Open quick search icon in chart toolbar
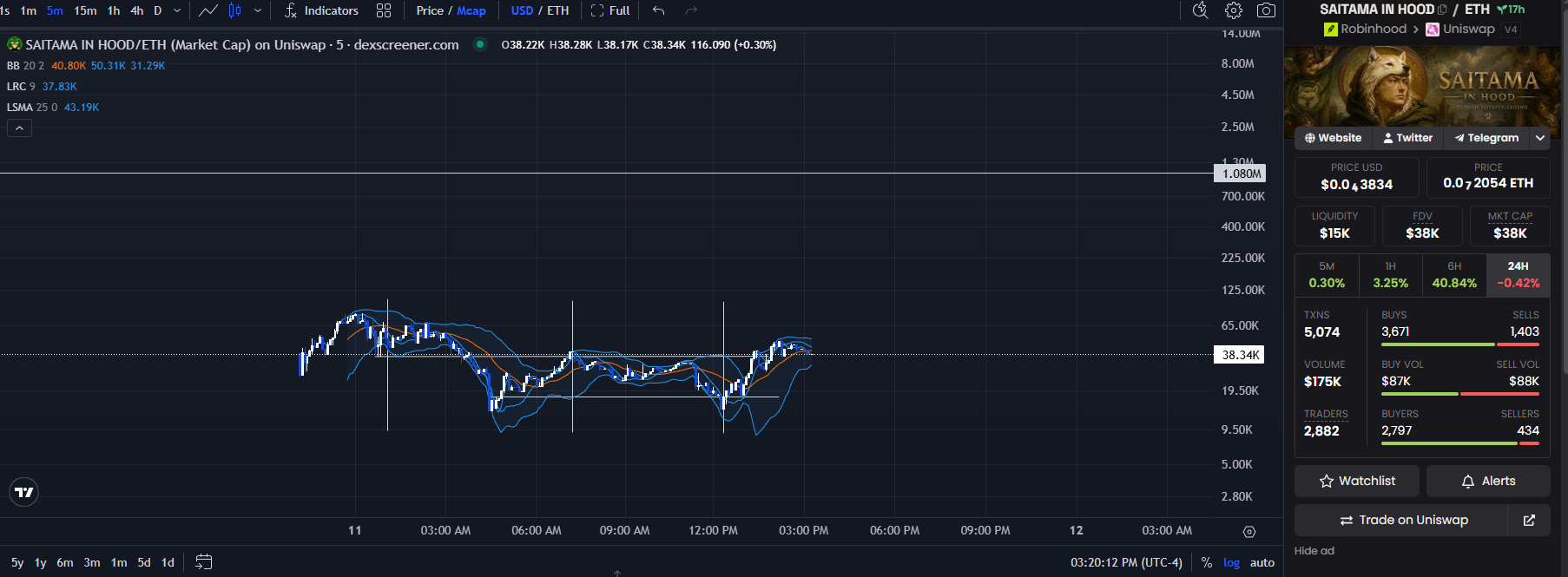The width and height of the screenshot is (1568, 577). (1200, 10)
